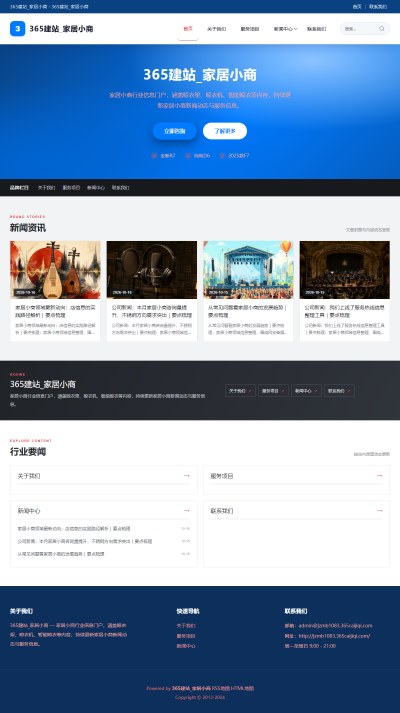Click the 365建站_家居小商 site title in header
Viewport: 400px width, 713px height.
pyautogui.click(x=61, y=29)
